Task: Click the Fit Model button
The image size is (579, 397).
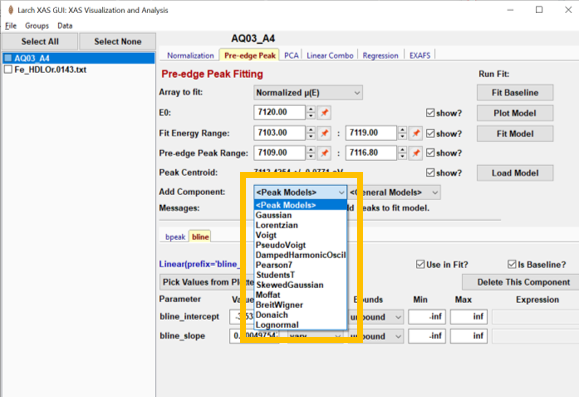Action: pos(515,134)
